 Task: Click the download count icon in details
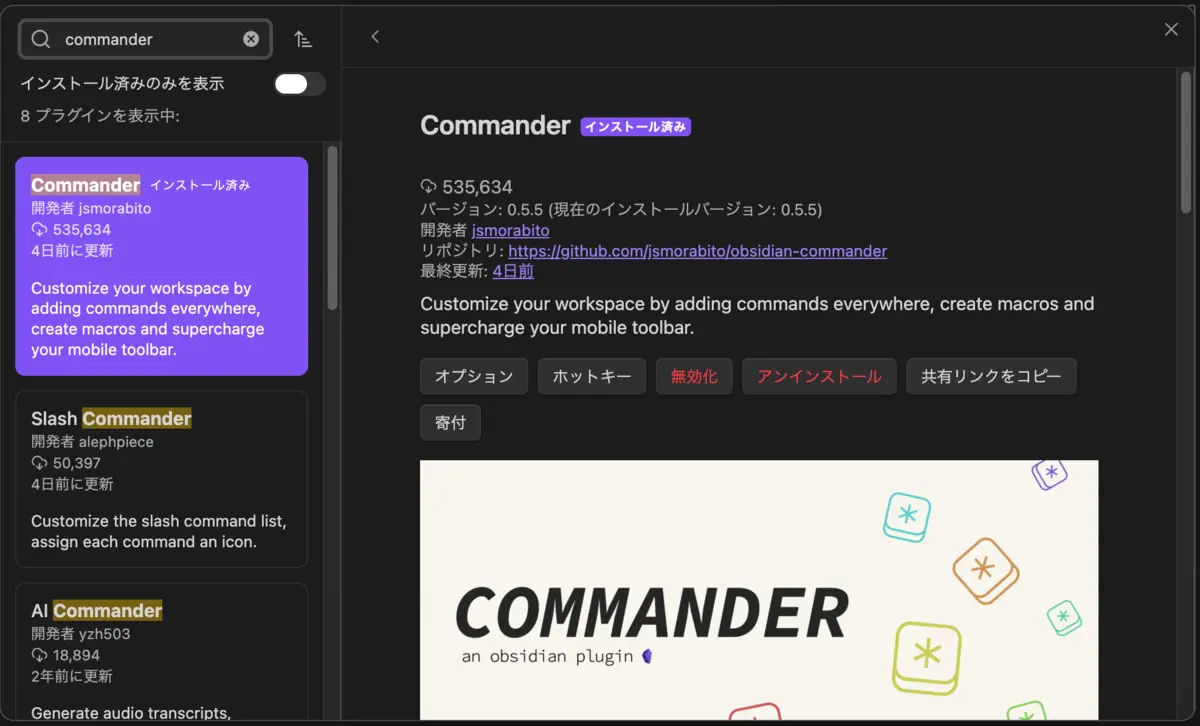[x=429, y=187]
